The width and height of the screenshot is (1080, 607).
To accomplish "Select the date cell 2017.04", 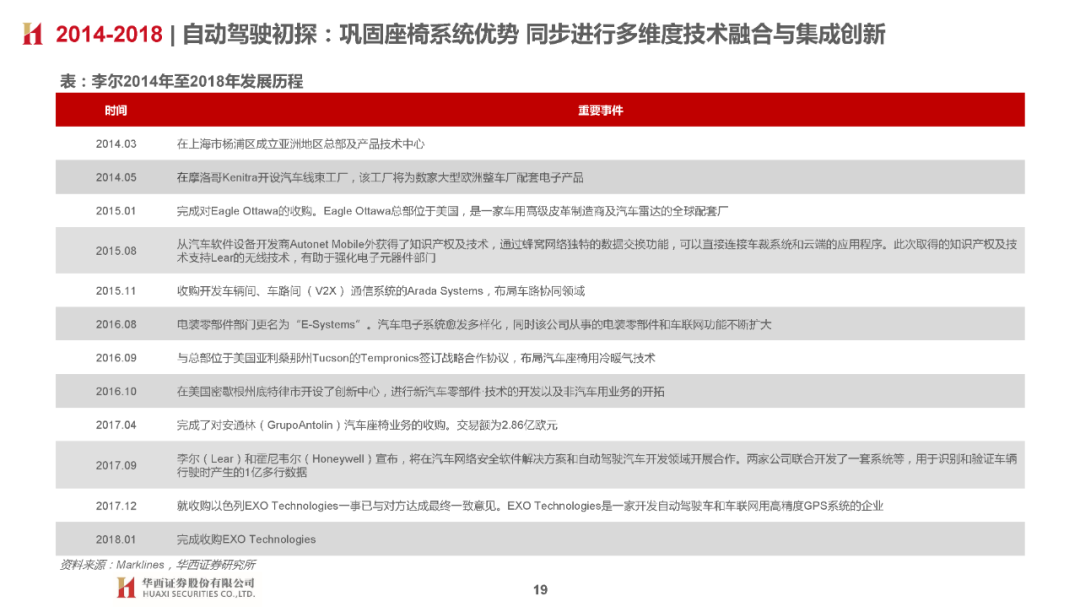I will [116, 425].
